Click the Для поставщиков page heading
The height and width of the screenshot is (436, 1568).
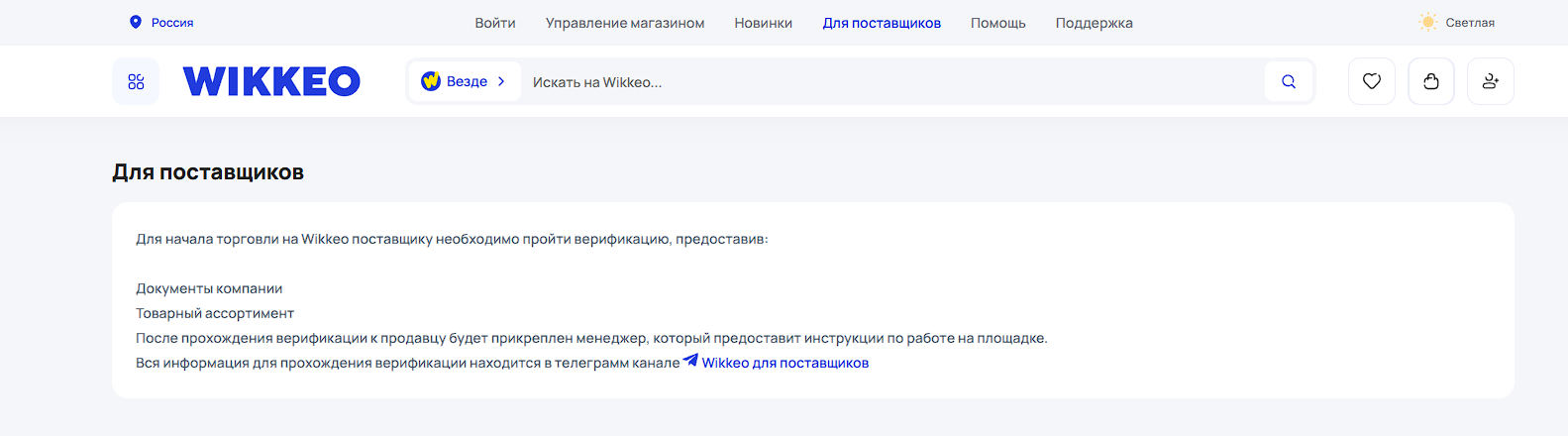(208, 172)
